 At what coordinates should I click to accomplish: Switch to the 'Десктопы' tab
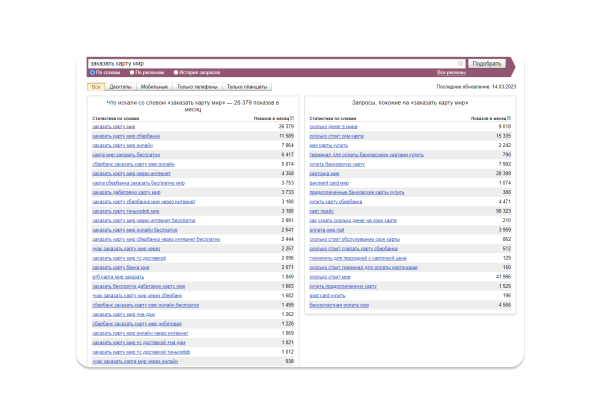click(x=120, y=87)
